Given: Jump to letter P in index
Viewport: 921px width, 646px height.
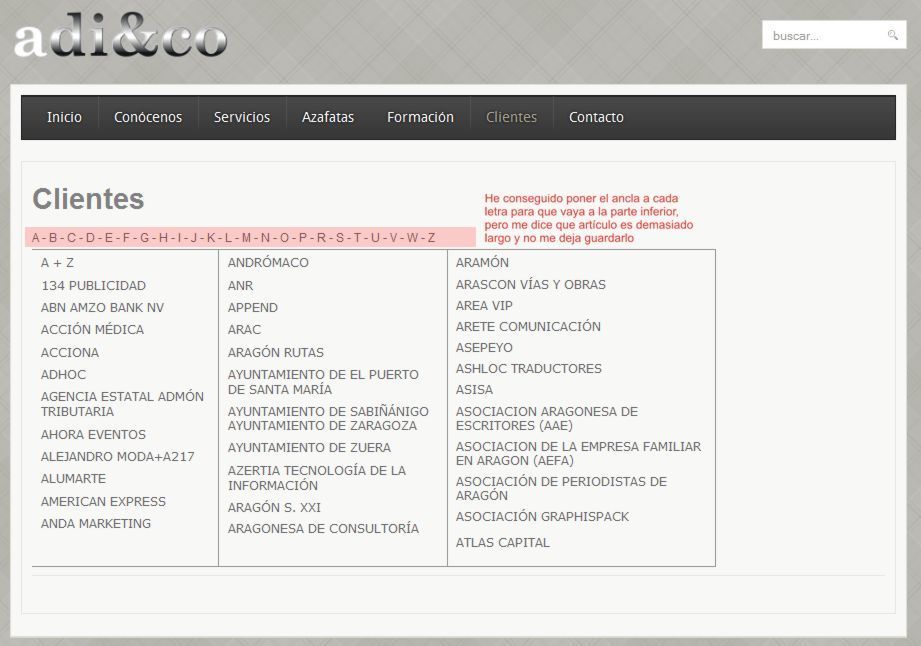Looking at the screenshot, I should [303, 238].
